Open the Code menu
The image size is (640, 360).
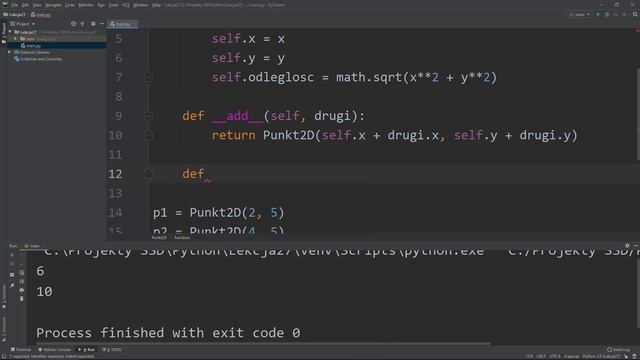click(x=70, y=5)
